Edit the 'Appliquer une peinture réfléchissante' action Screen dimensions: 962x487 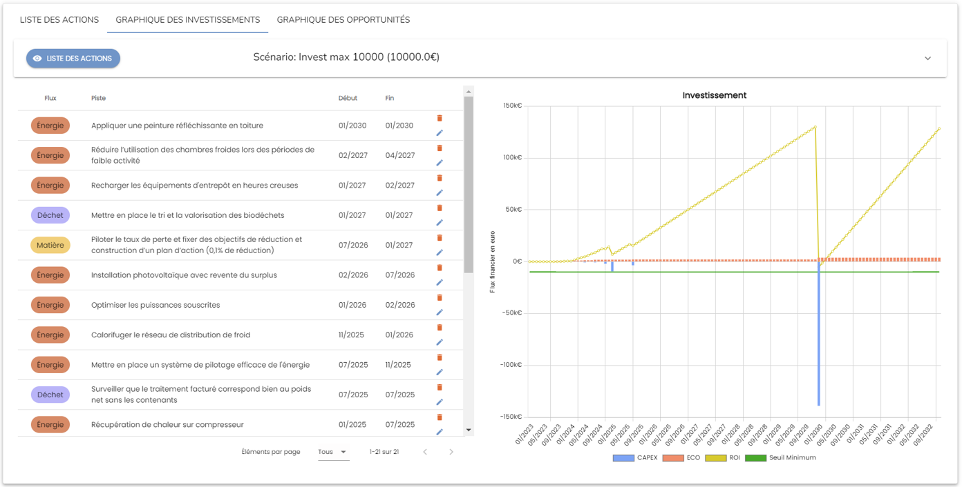pos(439,132)
